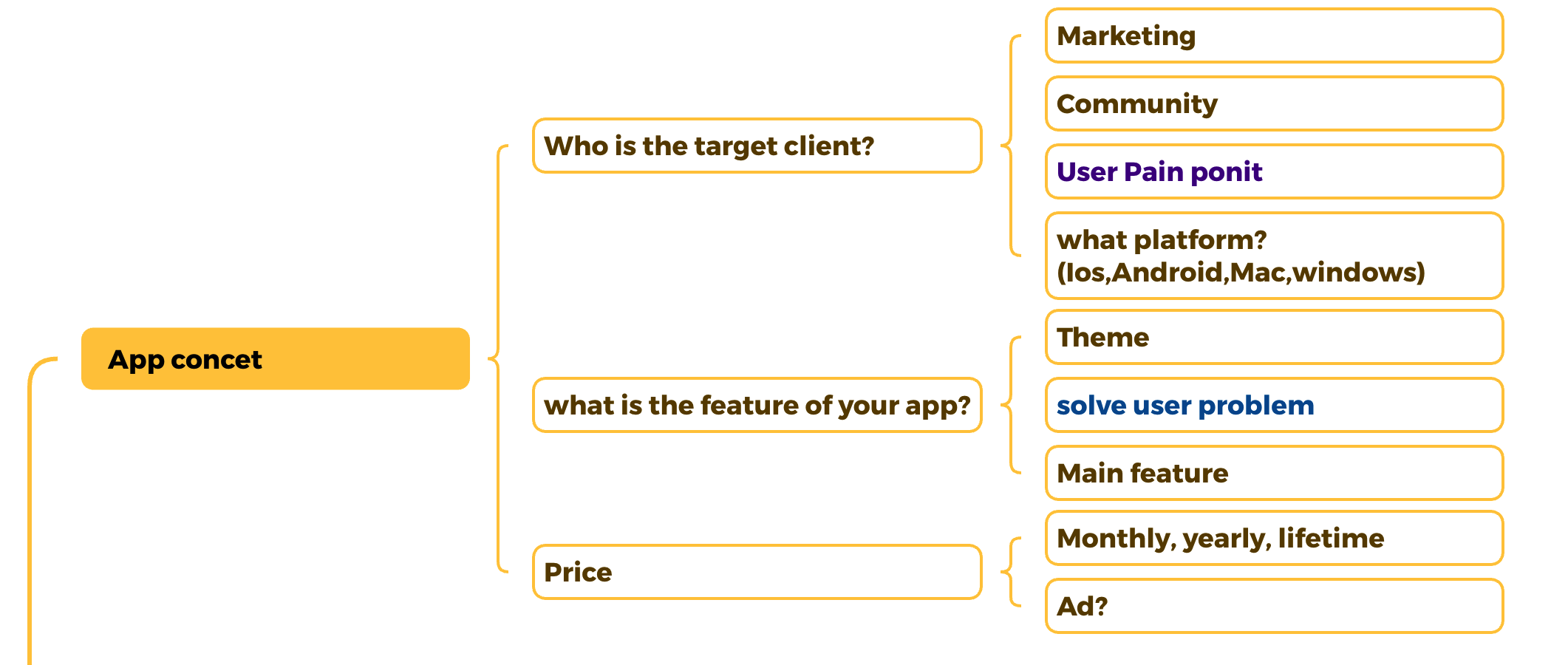Click the '(Ios,Android,Mac,windows)' text line
The image size is (1568, 665).
[1241, 273]
